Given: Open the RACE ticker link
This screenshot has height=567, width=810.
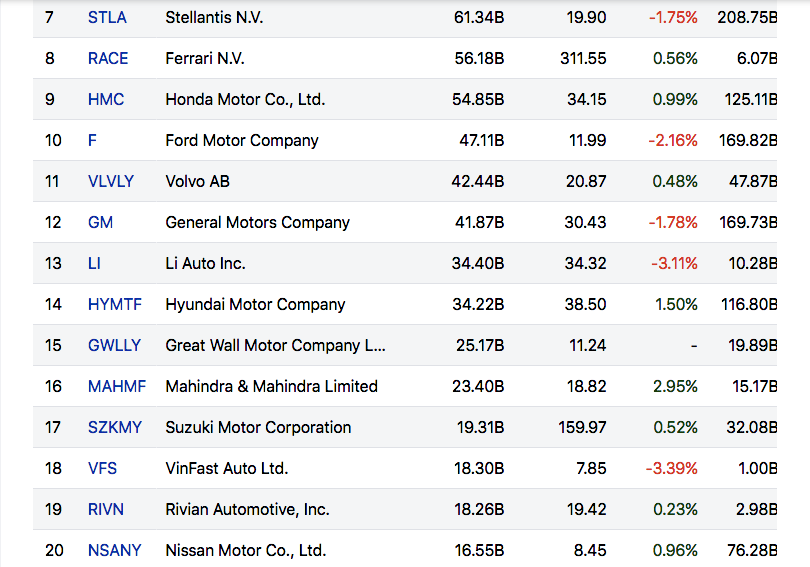Looking at the screenshot, I should click(108, 59).
